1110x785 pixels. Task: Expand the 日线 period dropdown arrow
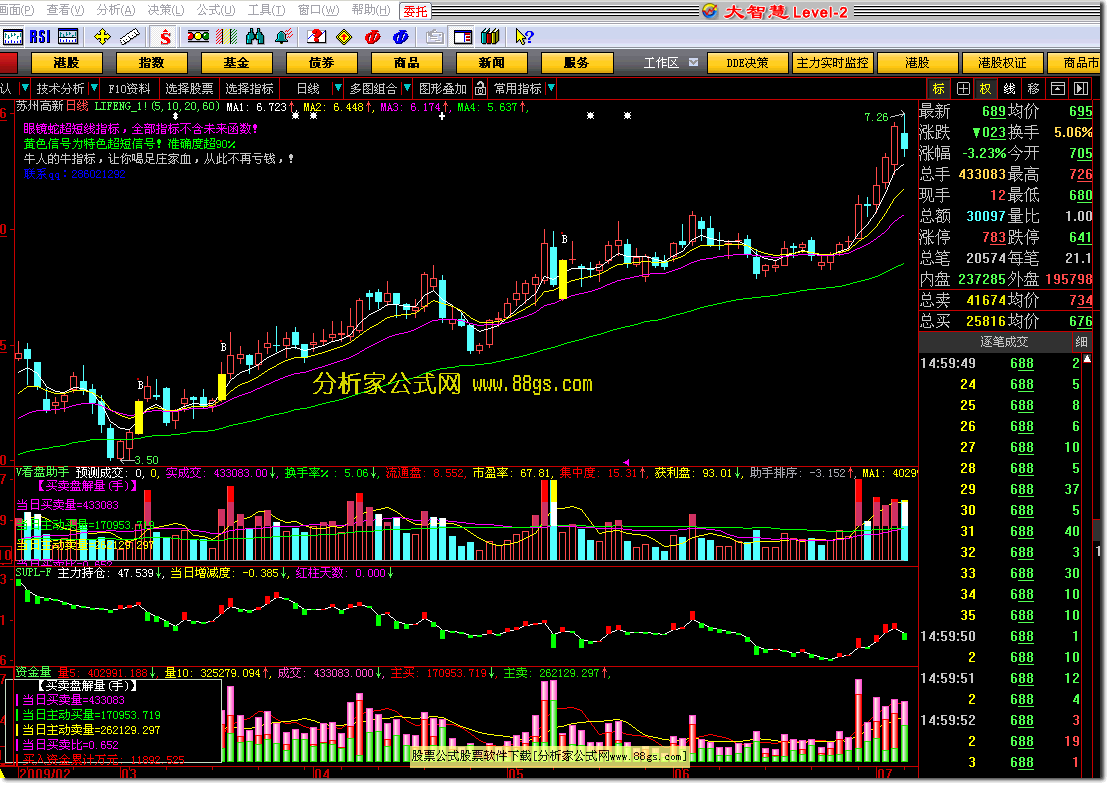point(337,88)
